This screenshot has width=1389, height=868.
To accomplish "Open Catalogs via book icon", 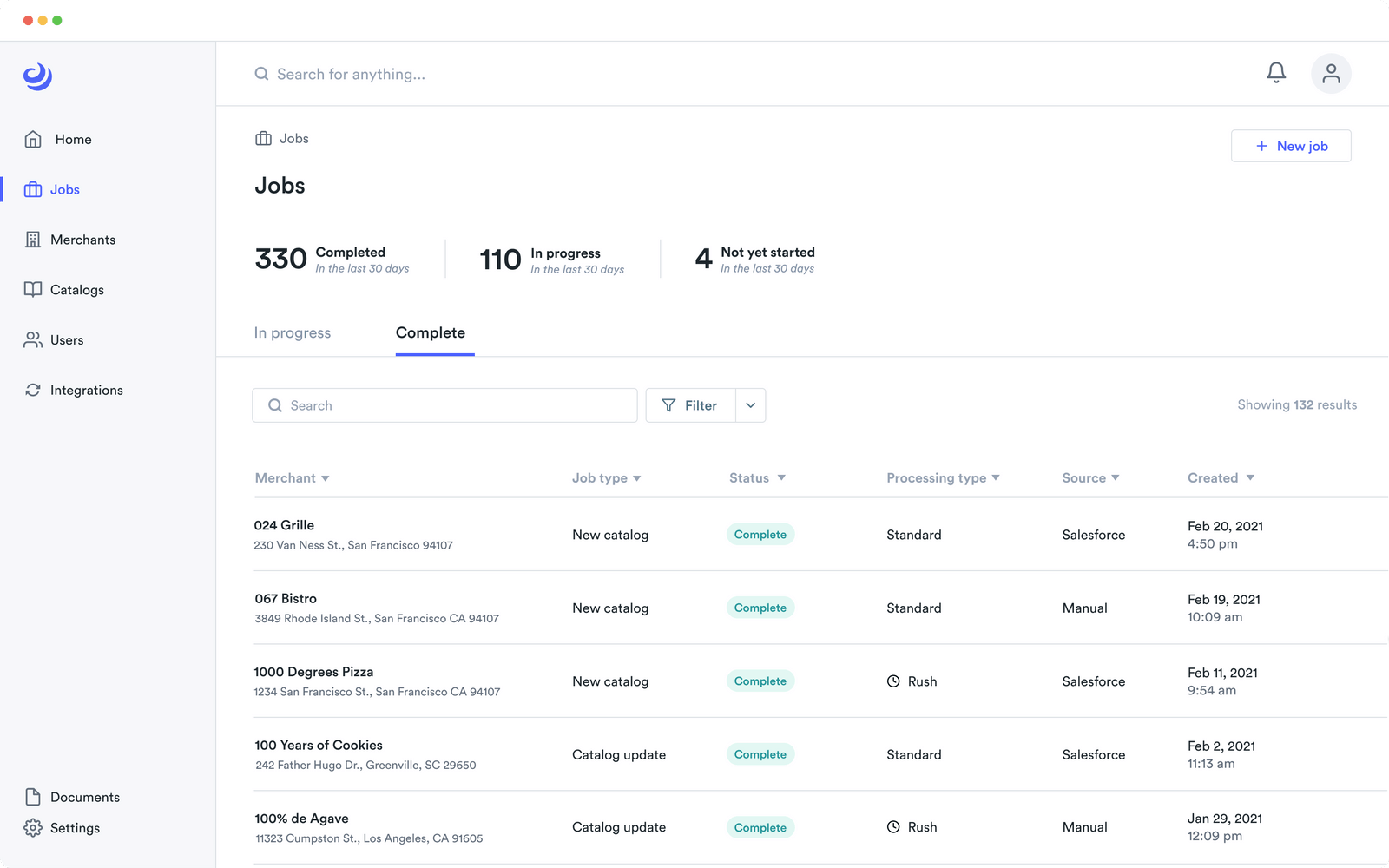I will [33, 290].
